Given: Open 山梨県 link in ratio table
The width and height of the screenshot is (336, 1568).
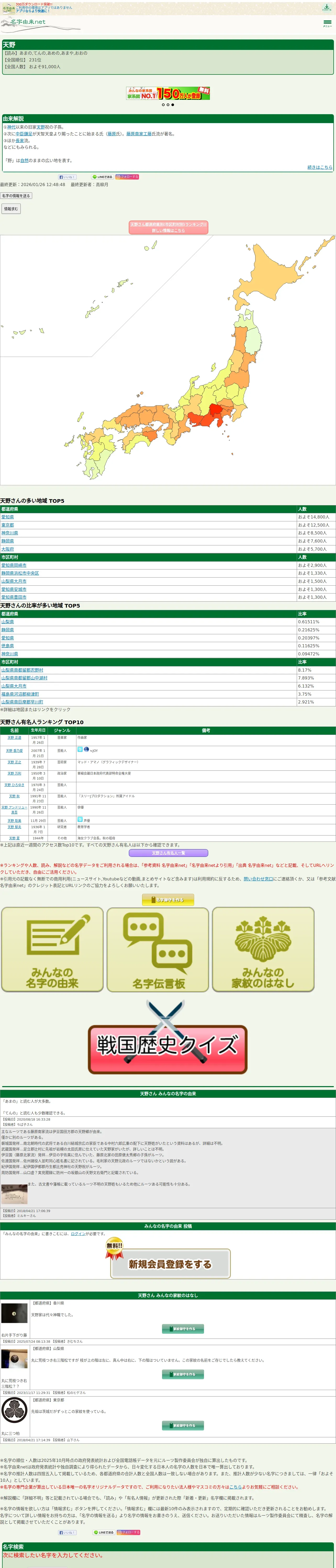Looking at the screenshot, I should tap(7, 621).
